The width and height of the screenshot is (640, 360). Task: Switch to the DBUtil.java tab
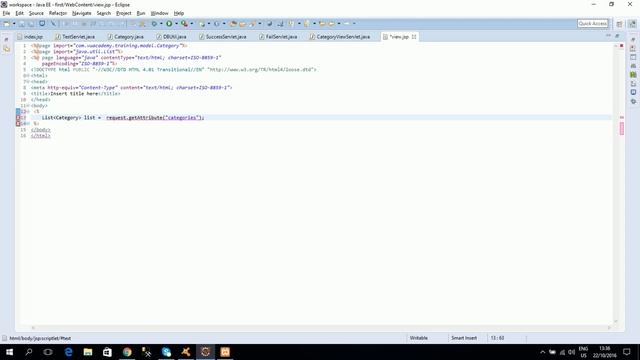(172, 37)
